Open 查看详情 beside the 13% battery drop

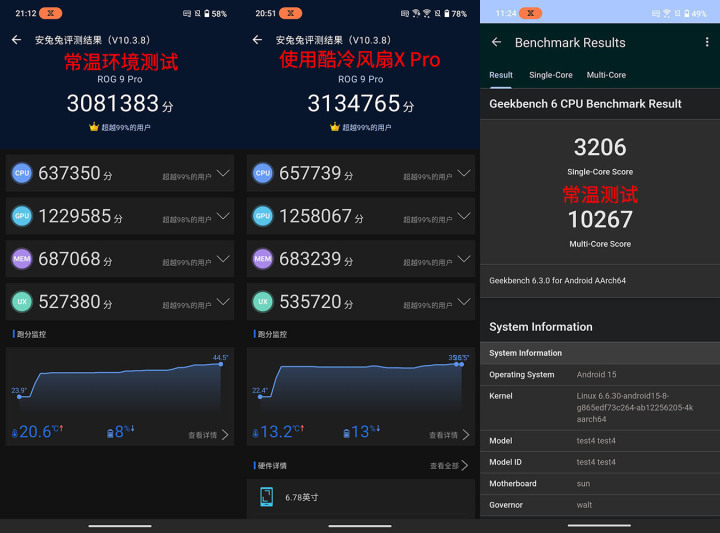point(448,435)
